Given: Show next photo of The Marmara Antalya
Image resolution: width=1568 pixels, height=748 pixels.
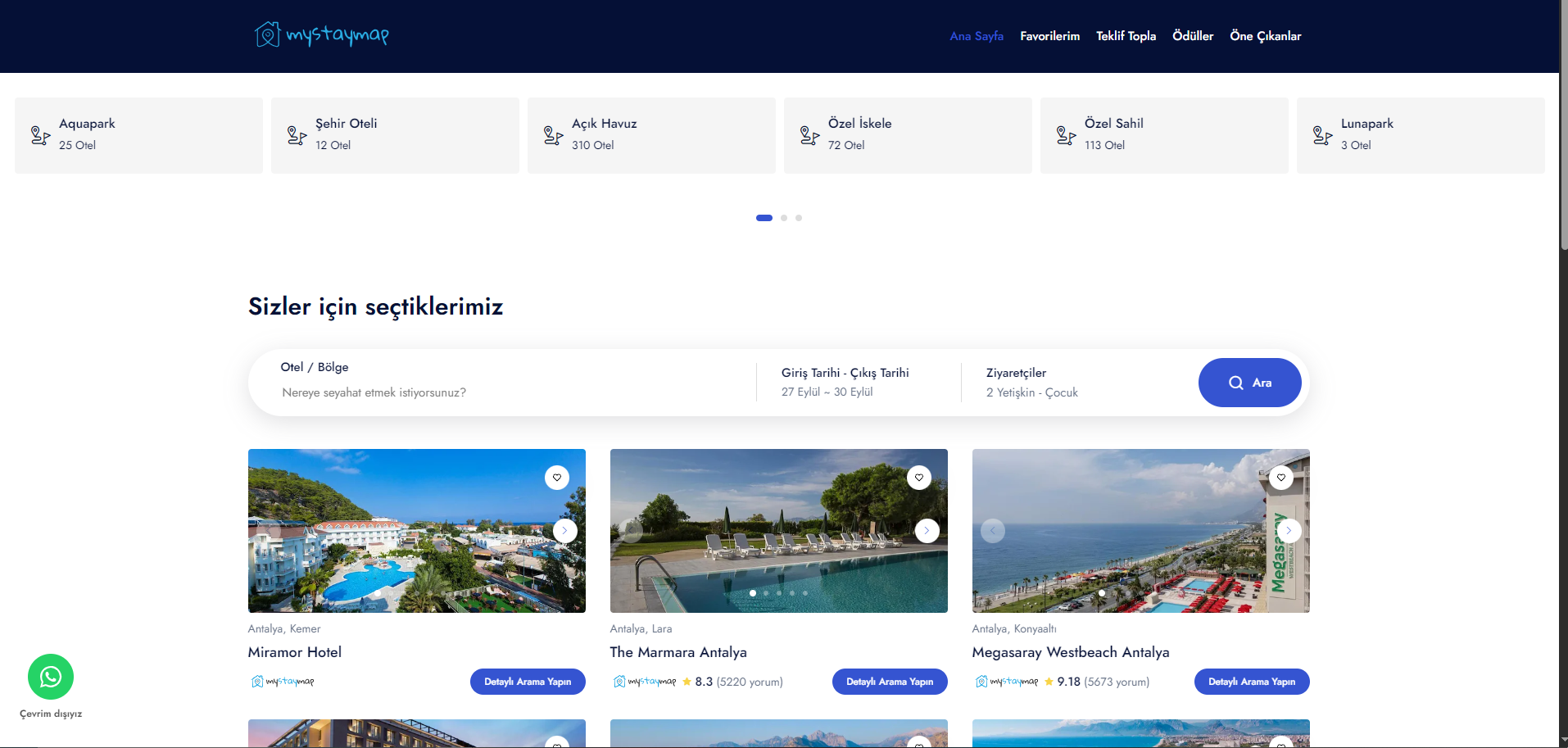Looking at the screenshot, I should click(927, 531).
